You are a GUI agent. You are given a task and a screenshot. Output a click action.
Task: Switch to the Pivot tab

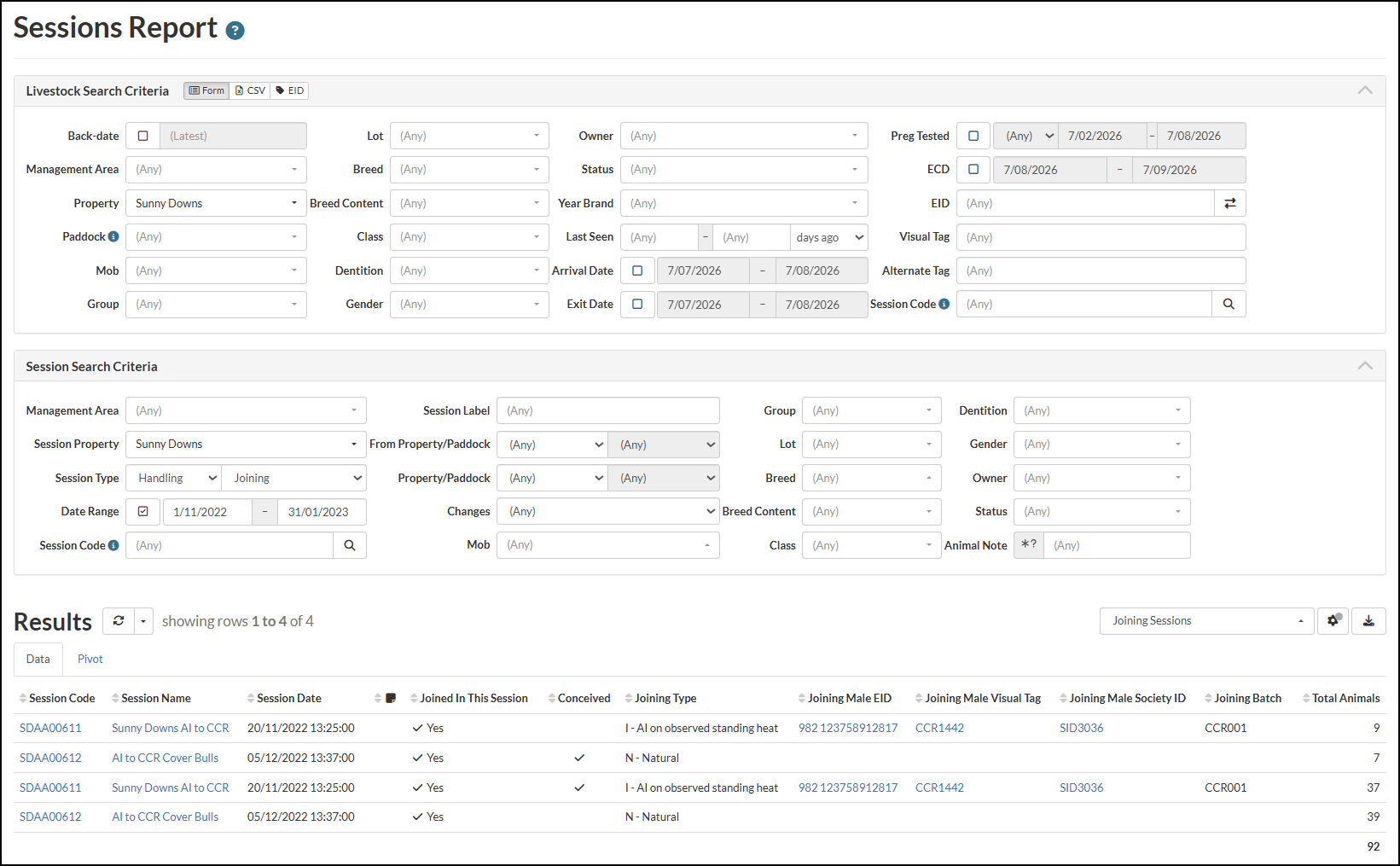[90, 659]
